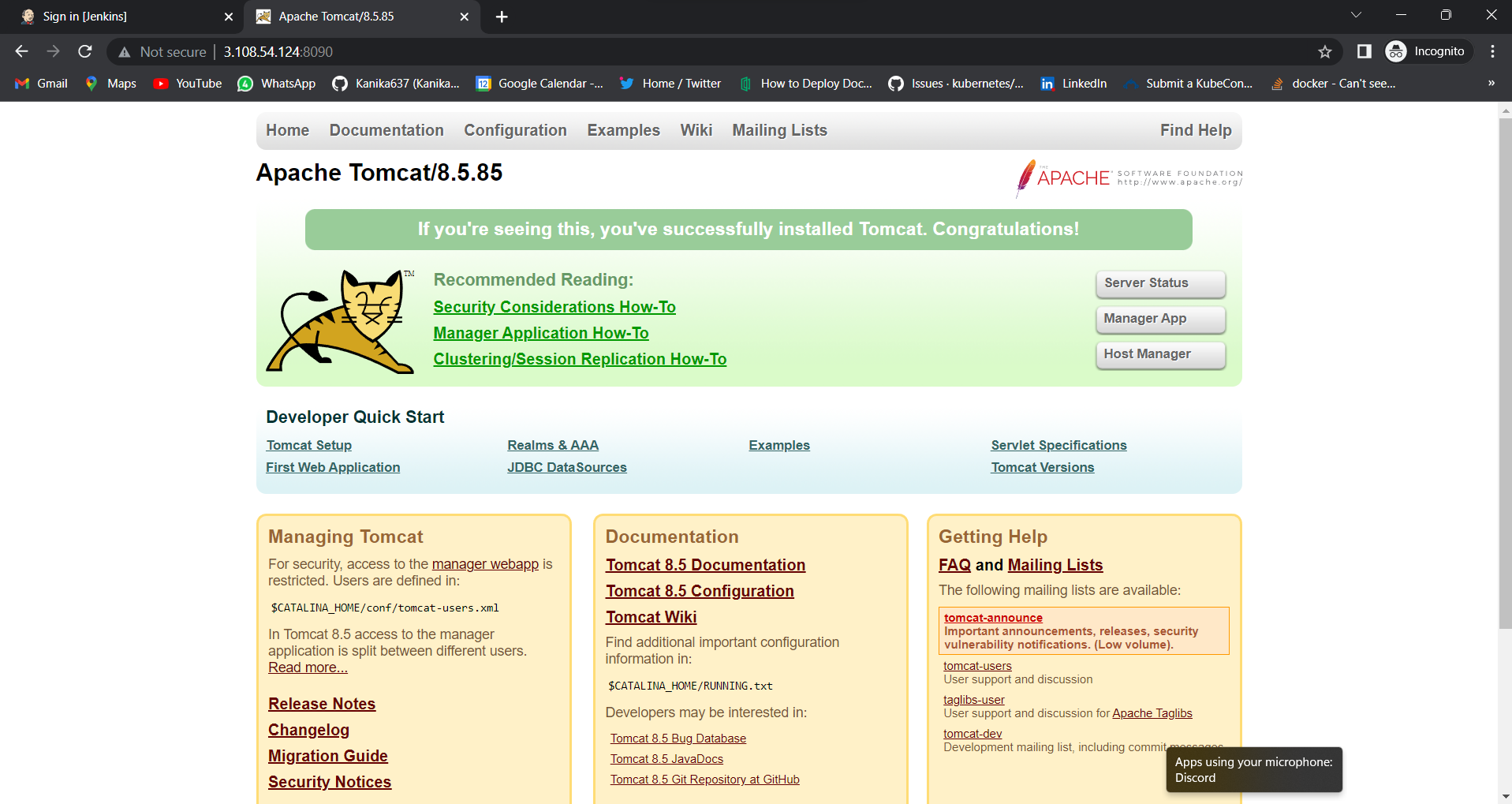Open Manager Application How-To link
This screenshot has width=1512, height=804.
tap(541, 333)
